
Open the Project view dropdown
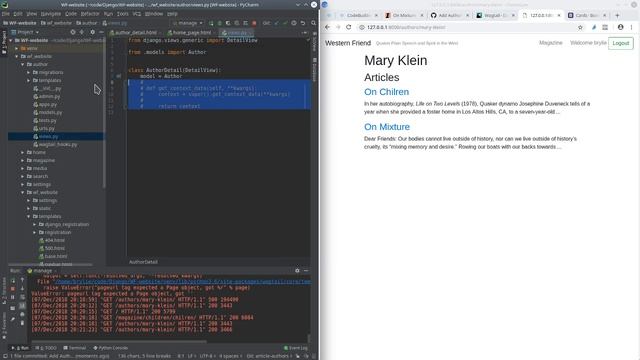(x=25, y=32)
